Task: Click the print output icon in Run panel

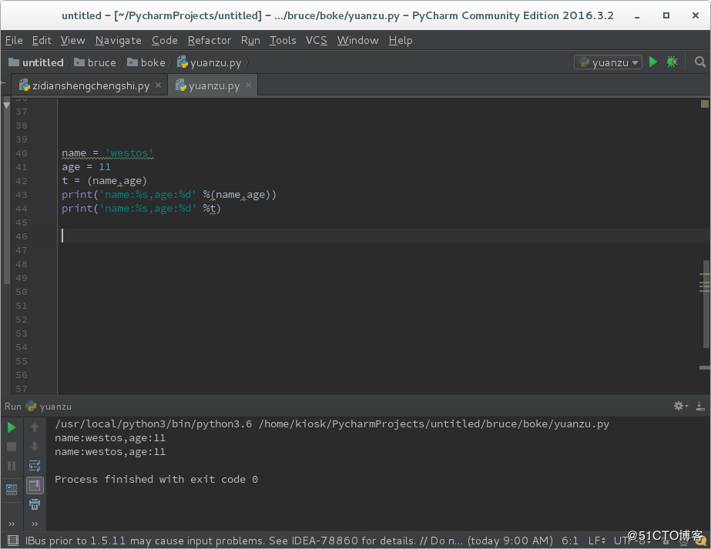Action: point(34,504)
